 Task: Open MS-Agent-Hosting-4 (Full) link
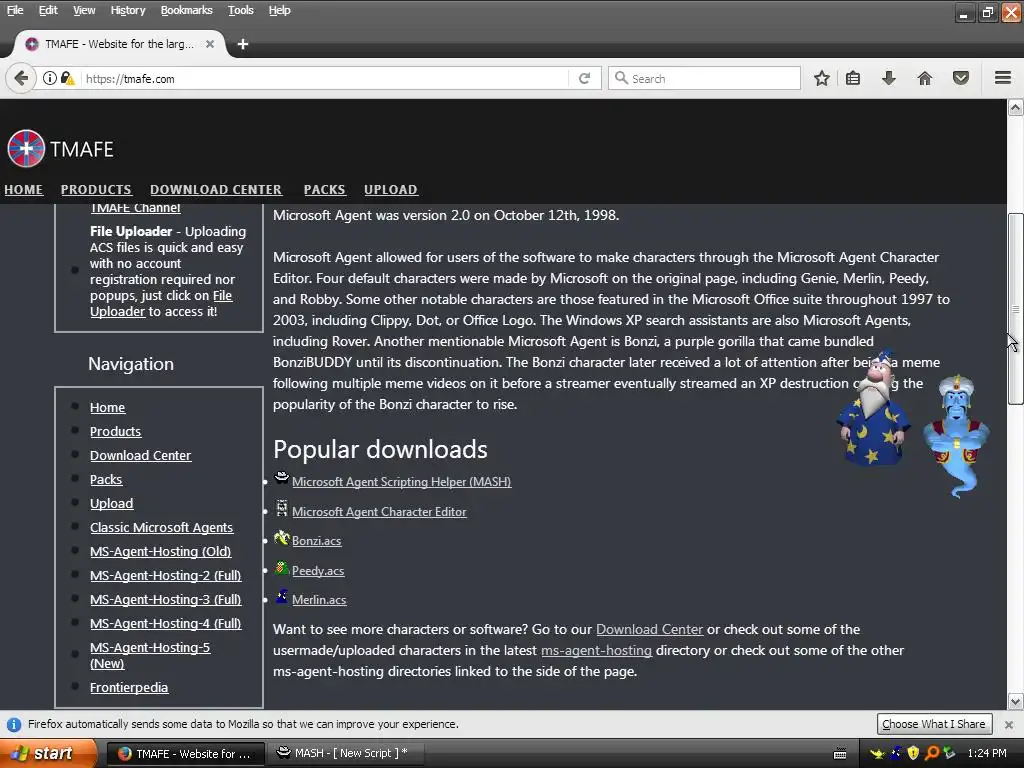pyautogui.click(x=166, y=624)
